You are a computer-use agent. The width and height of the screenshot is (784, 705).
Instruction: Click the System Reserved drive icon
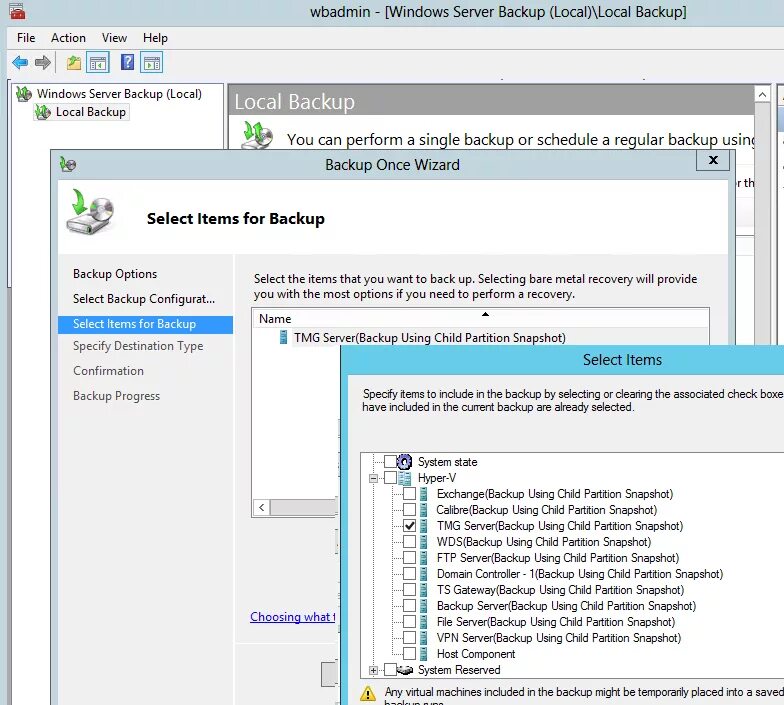(x=405, y=670)
